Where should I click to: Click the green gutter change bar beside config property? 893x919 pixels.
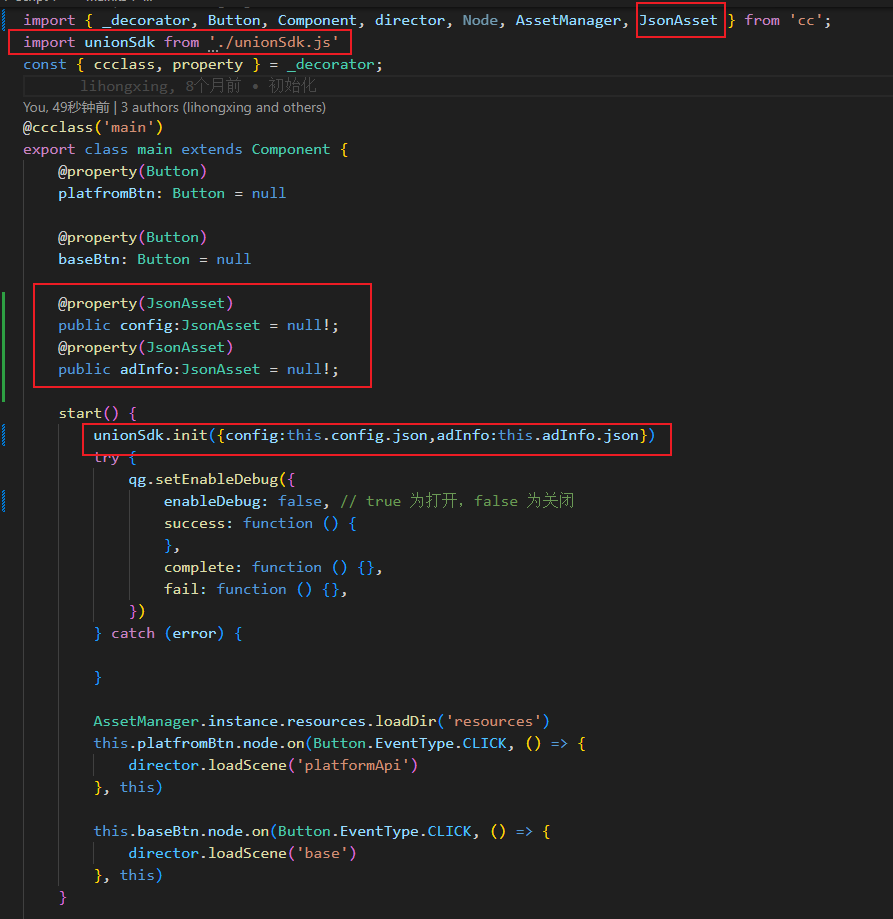tap(6, 325)
